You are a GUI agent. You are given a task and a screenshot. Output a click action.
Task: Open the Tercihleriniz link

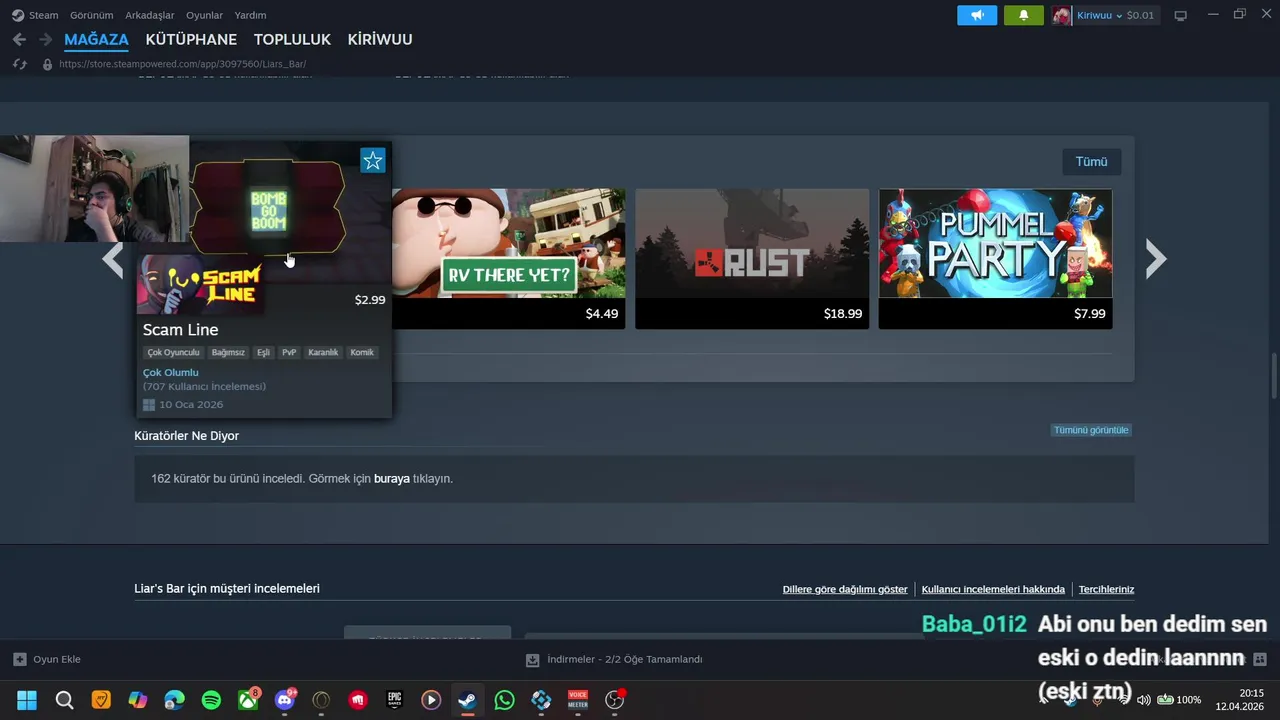pyautogui.click(x=1106, y=590)
